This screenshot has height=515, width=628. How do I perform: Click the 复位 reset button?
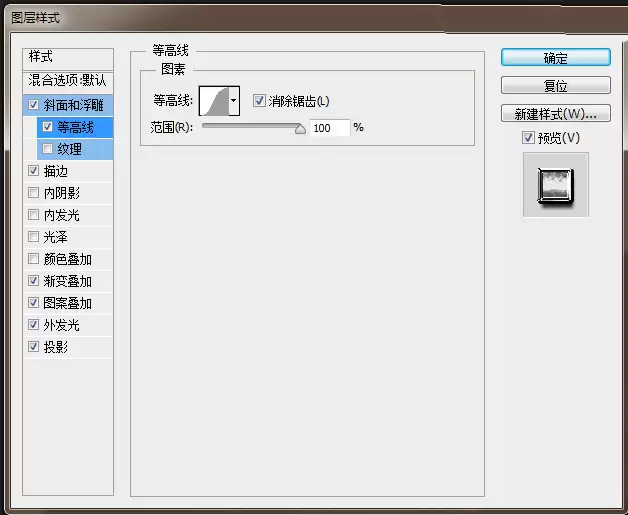coord(556,85)
